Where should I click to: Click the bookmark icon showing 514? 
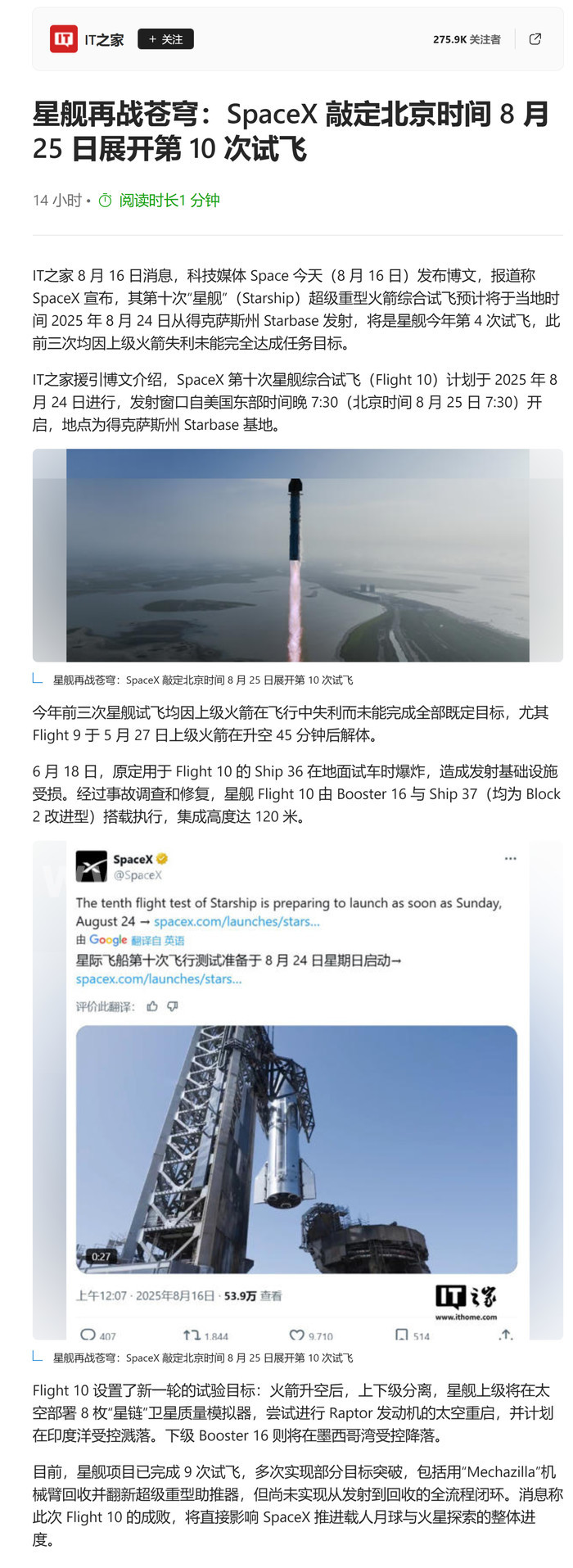tap(401, 1335)
